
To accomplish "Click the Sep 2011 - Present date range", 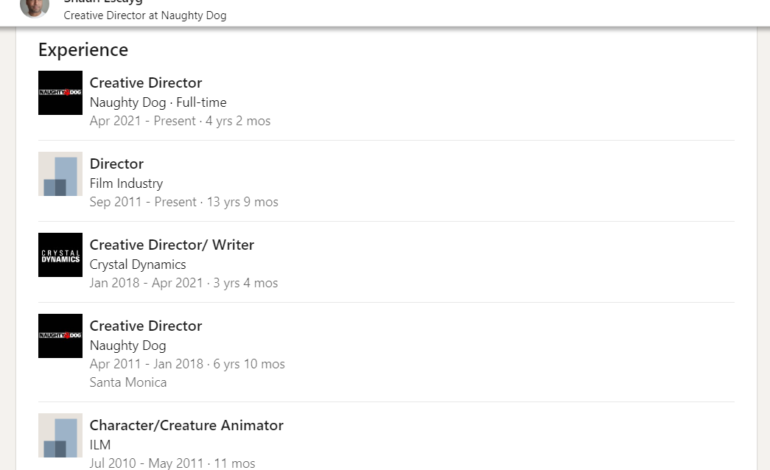I will [x=143, y=202].
